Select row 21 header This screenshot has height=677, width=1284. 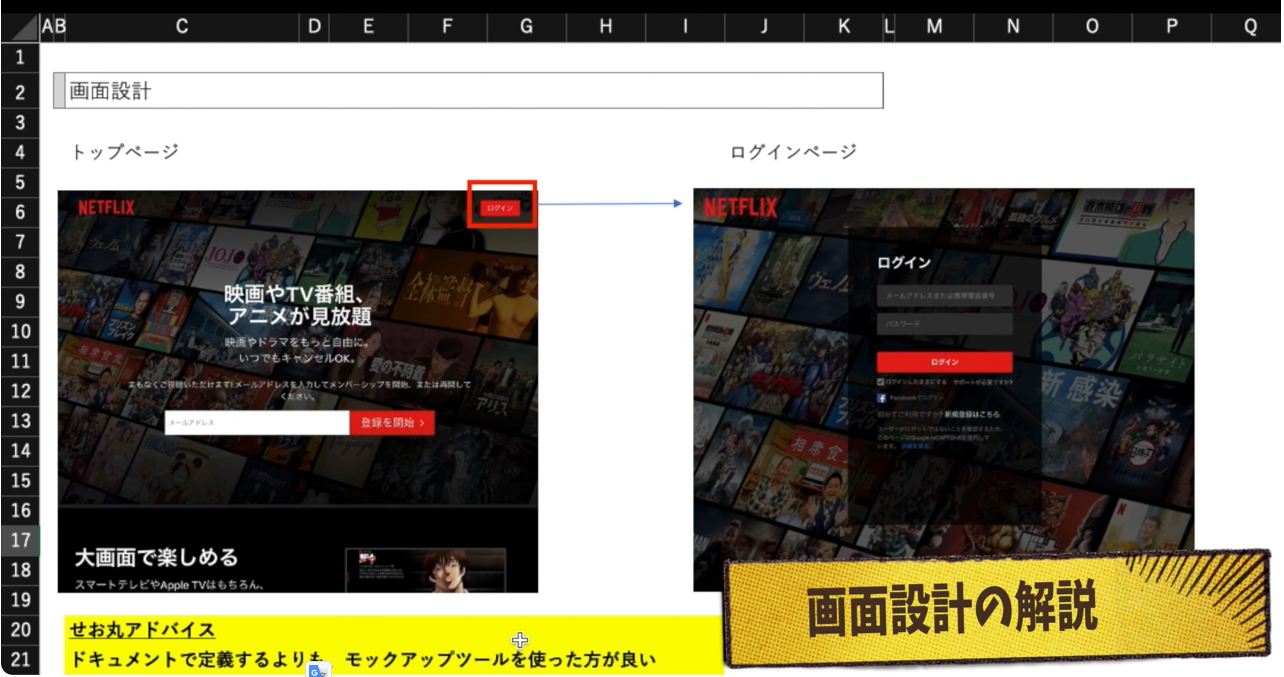coord(19,659)
